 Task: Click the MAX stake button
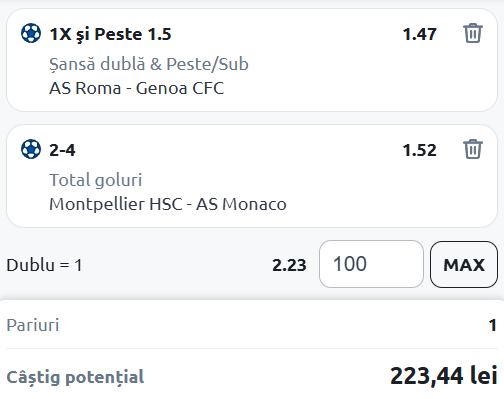(x=464, y=265)
